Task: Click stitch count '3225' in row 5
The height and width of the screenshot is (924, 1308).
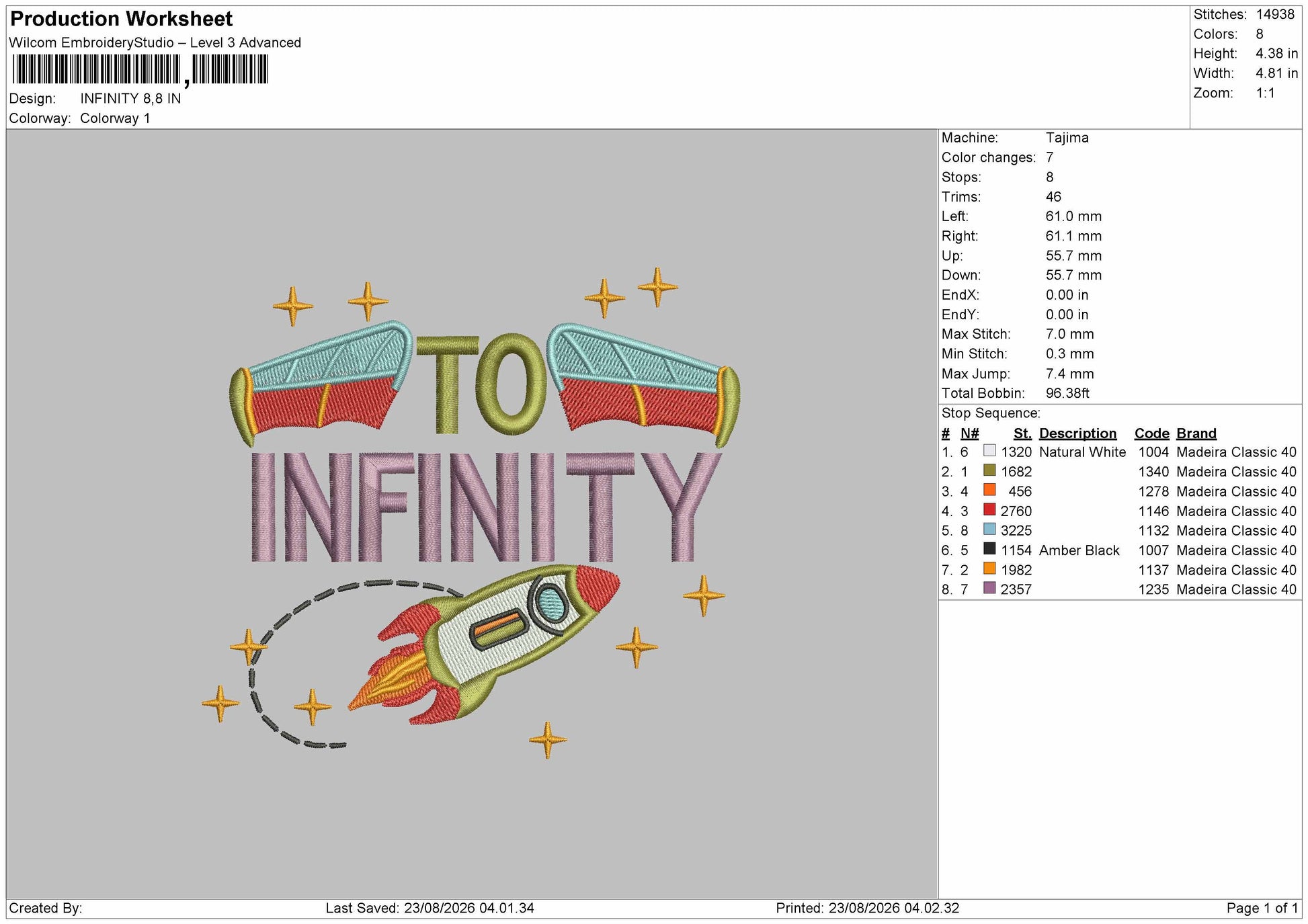Action: coord(1016,531)
